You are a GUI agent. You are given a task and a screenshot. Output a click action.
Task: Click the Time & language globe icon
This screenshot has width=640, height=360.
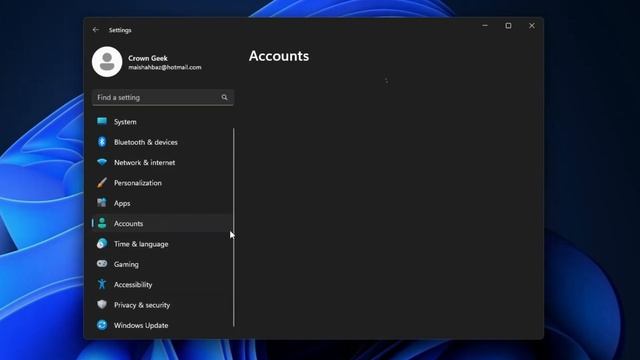pyautogui.click(x=102, y=244)
